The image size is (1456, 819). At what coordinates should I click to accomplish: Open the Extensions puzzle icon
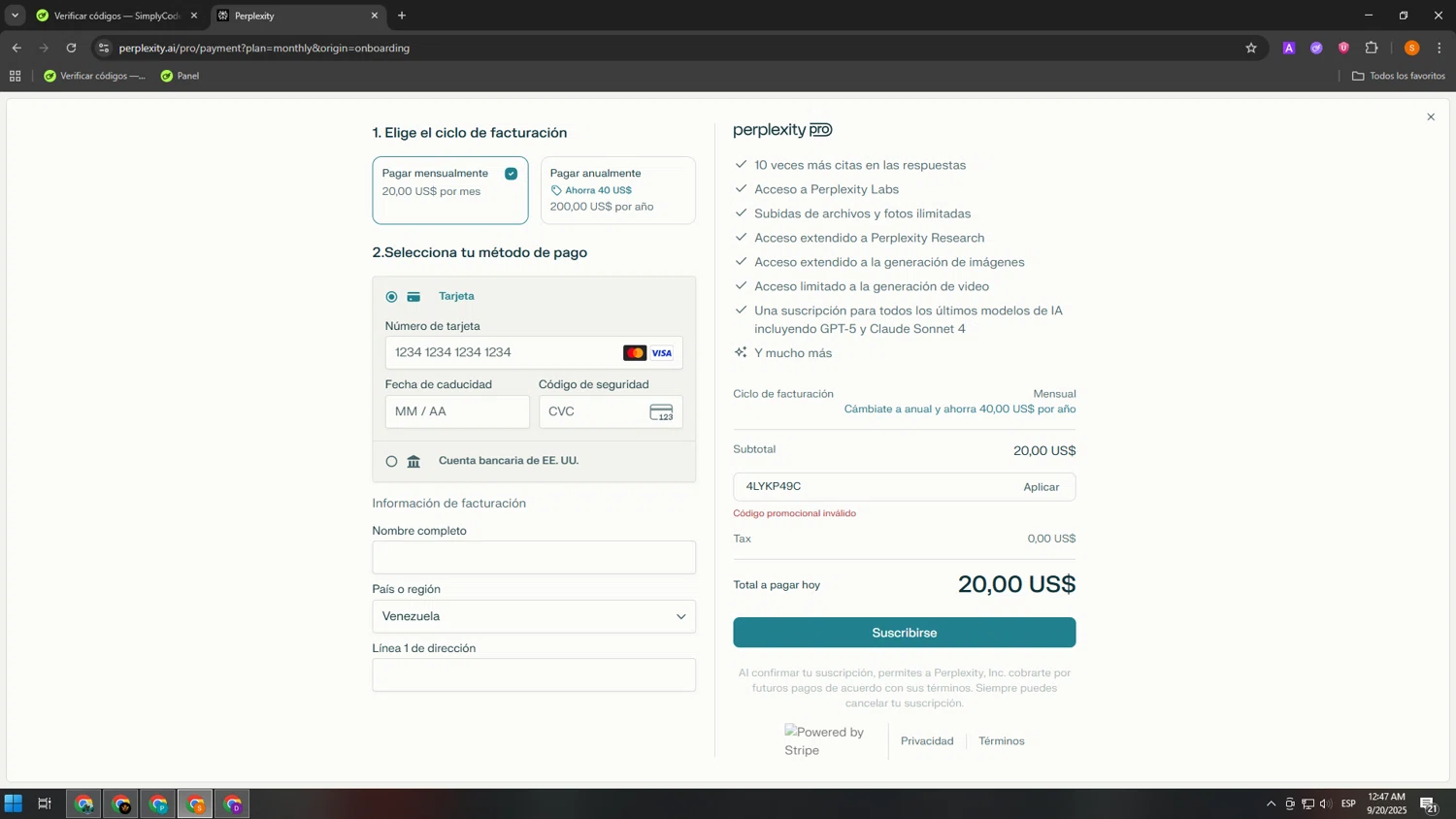click(1372, 48)
